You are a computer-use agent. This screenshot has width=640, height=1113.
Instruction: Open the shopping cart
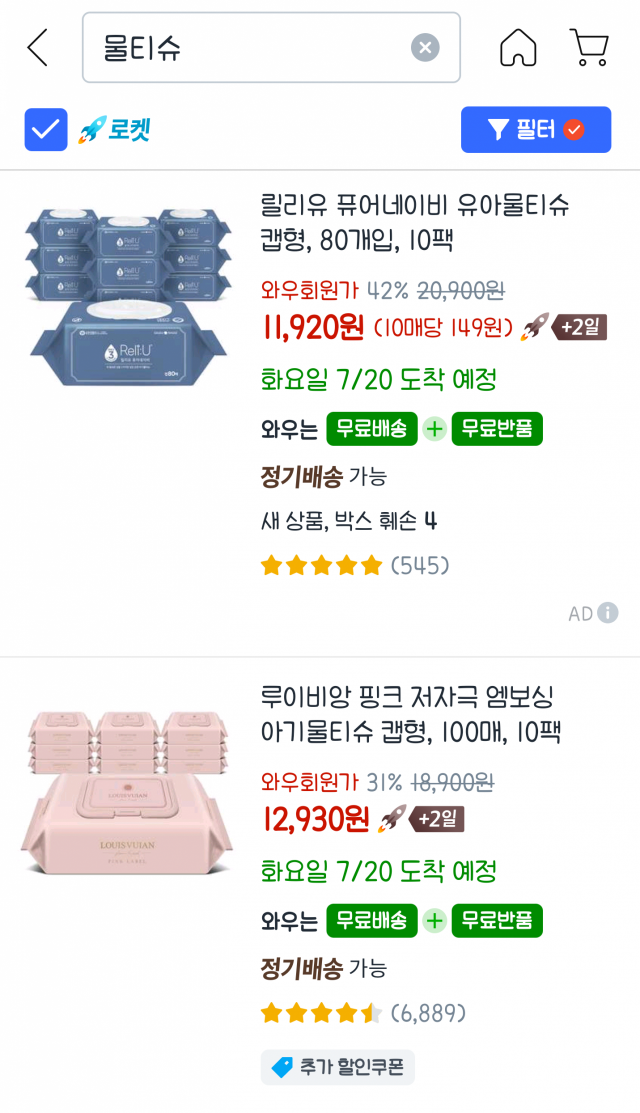589,46
